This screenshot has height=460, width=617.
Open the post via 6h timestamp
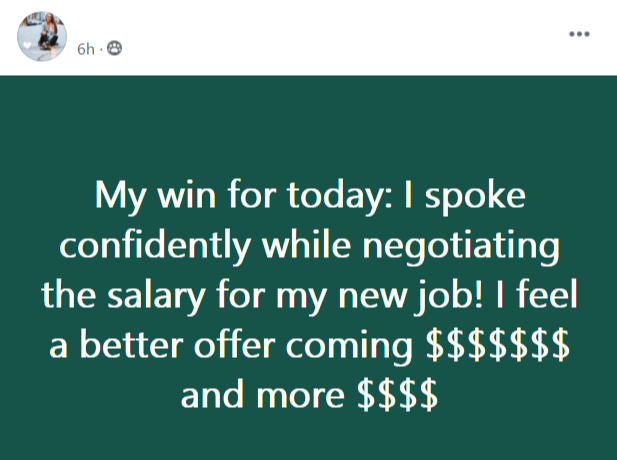point(86,49)
